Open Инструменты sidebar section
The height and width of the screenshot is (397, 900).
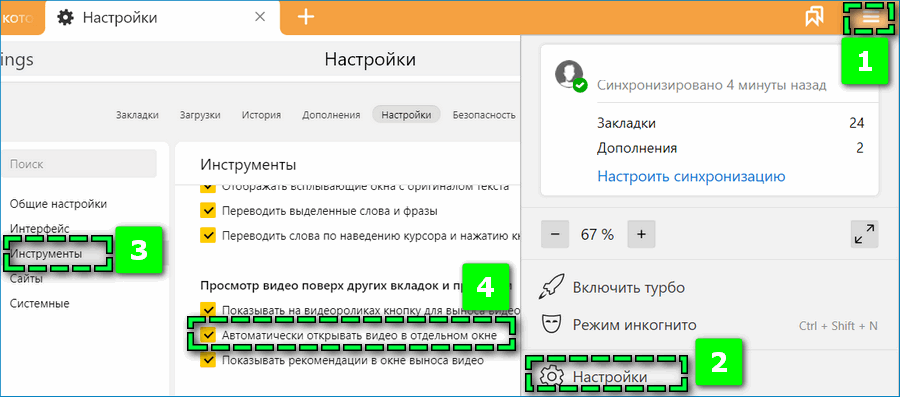[x=46, y=253]
